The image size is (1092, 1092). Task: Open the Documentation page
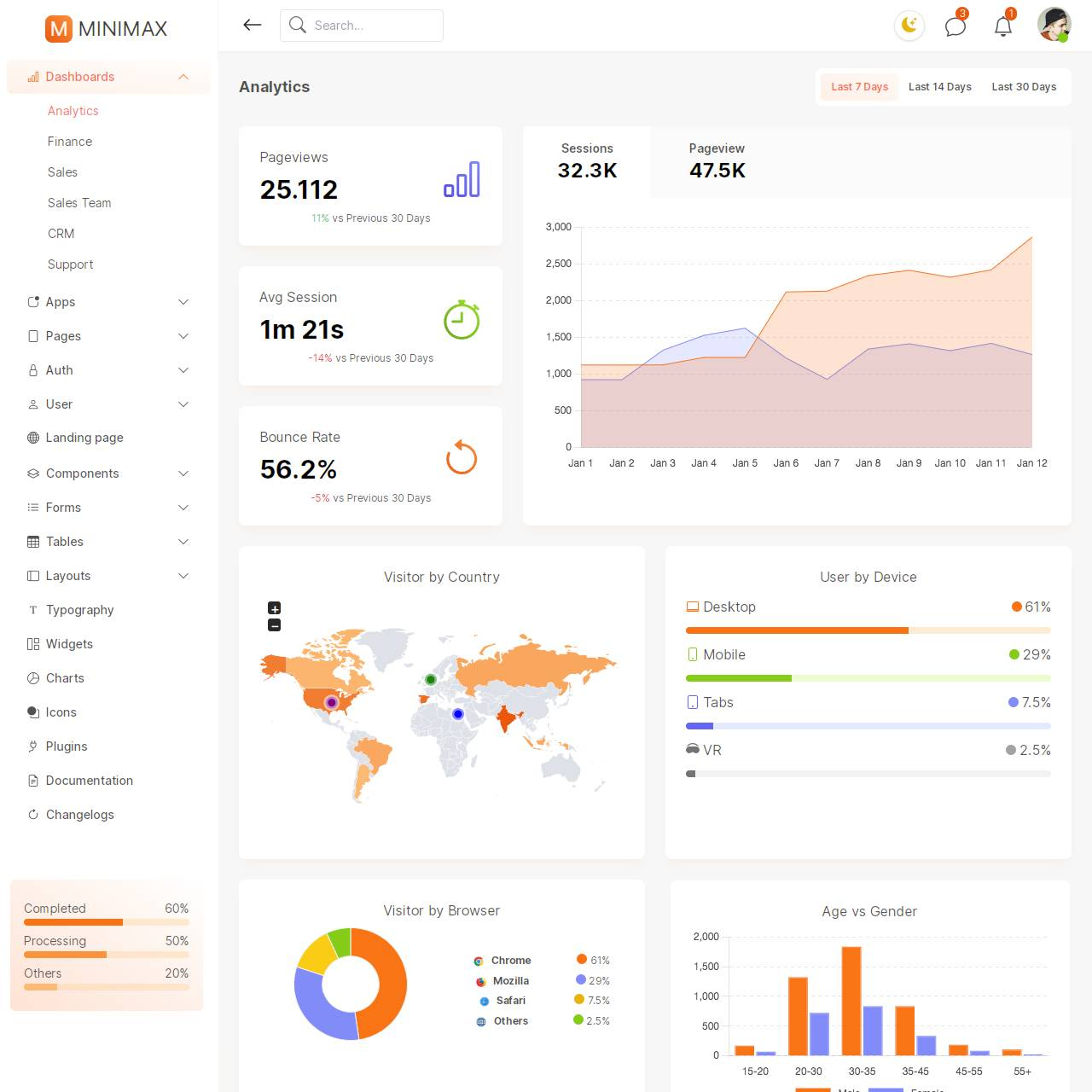[x=89, y=781]
